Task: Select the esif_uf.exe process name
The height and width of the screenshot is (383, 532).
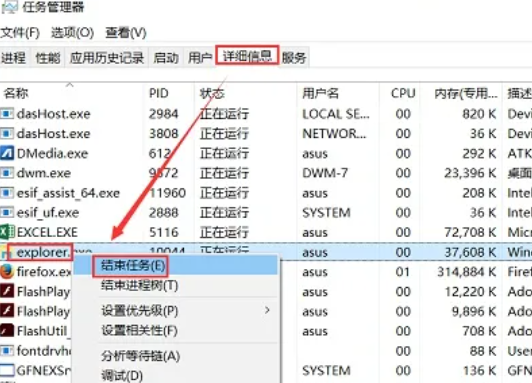Action: pyautogui.click(x=48, y=213)
